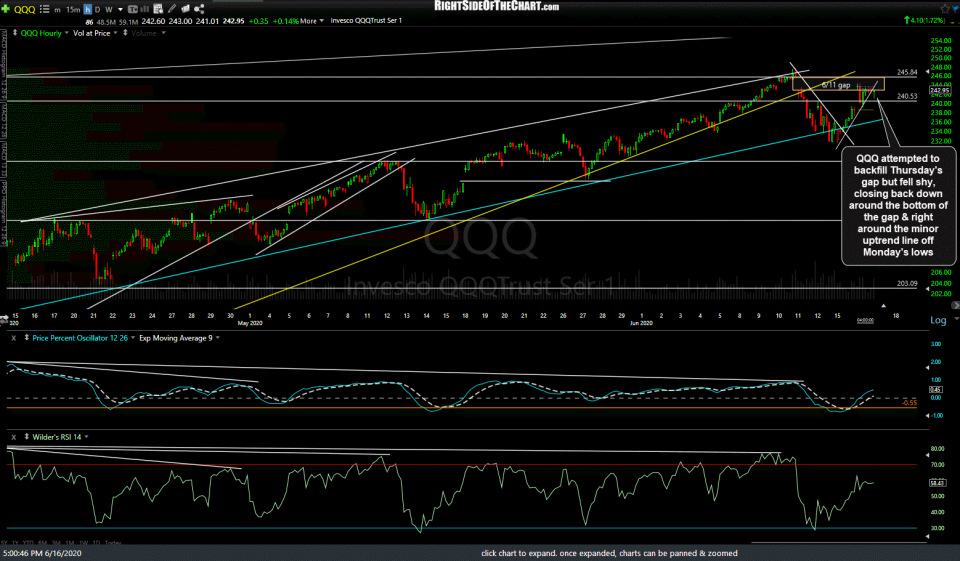
Task: Click the QQQ backfill commentary callout box
Action: [x=898, y=205]
